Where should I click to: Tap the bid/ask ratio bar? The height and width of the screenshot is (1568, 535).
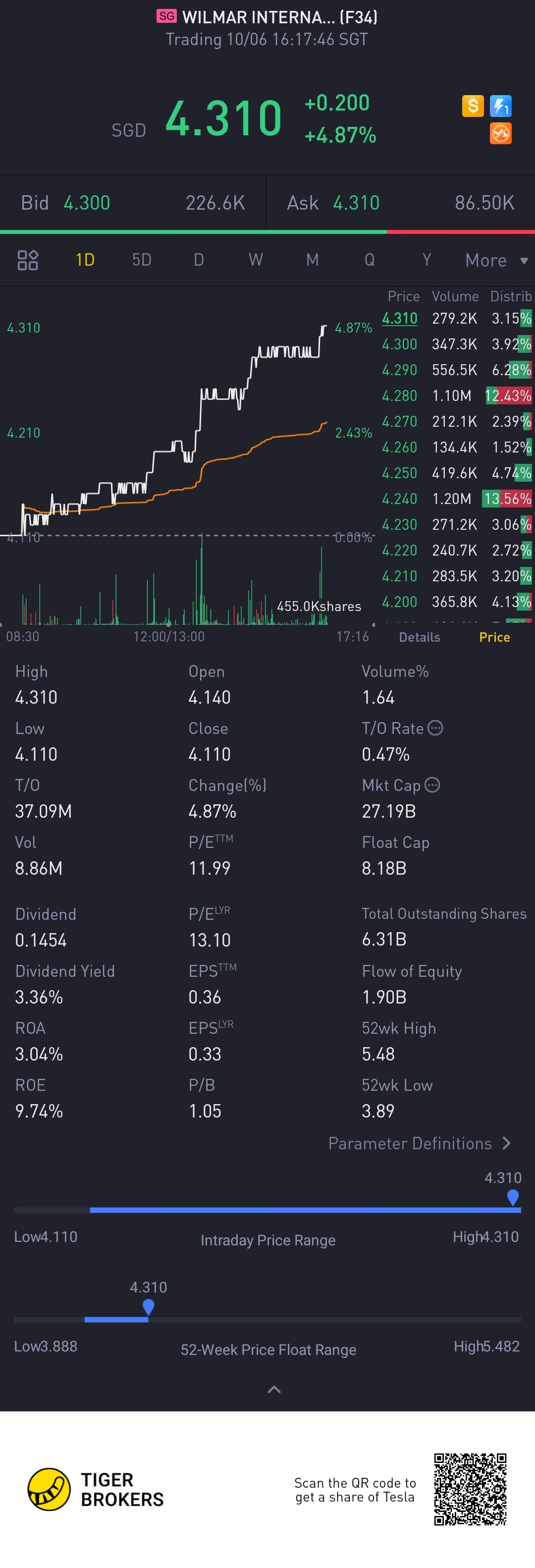pyautogui.click(x=267, y=231)
